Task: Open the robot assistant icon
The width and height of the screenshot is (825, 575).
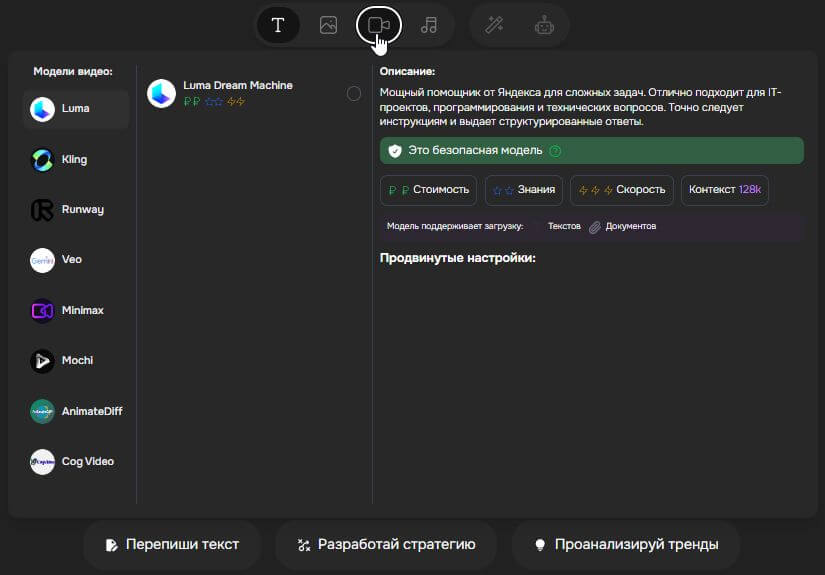Action: [x=544, y=26]
